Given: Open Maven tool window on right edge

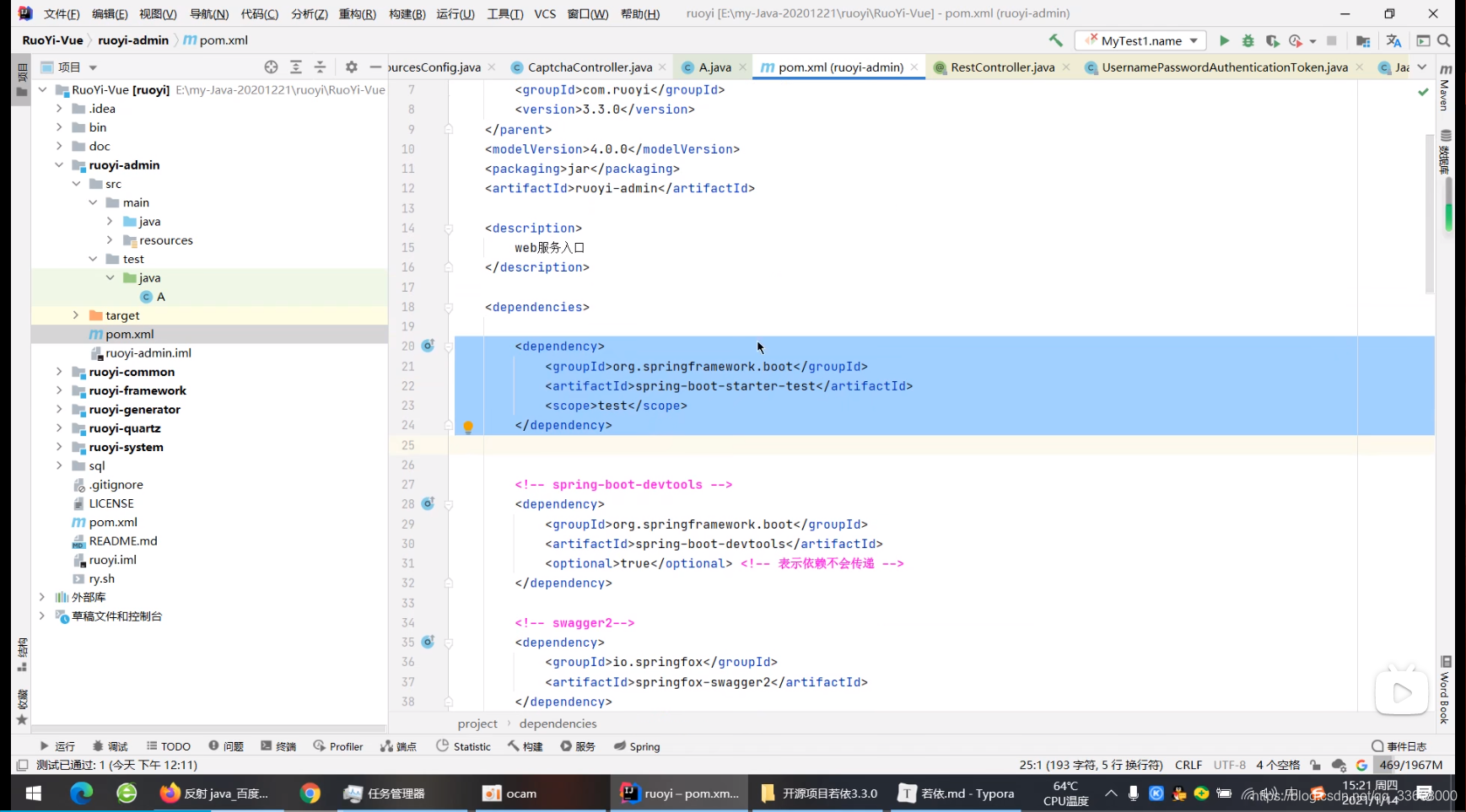Looking at the screenshot, I should (1445, 88).
